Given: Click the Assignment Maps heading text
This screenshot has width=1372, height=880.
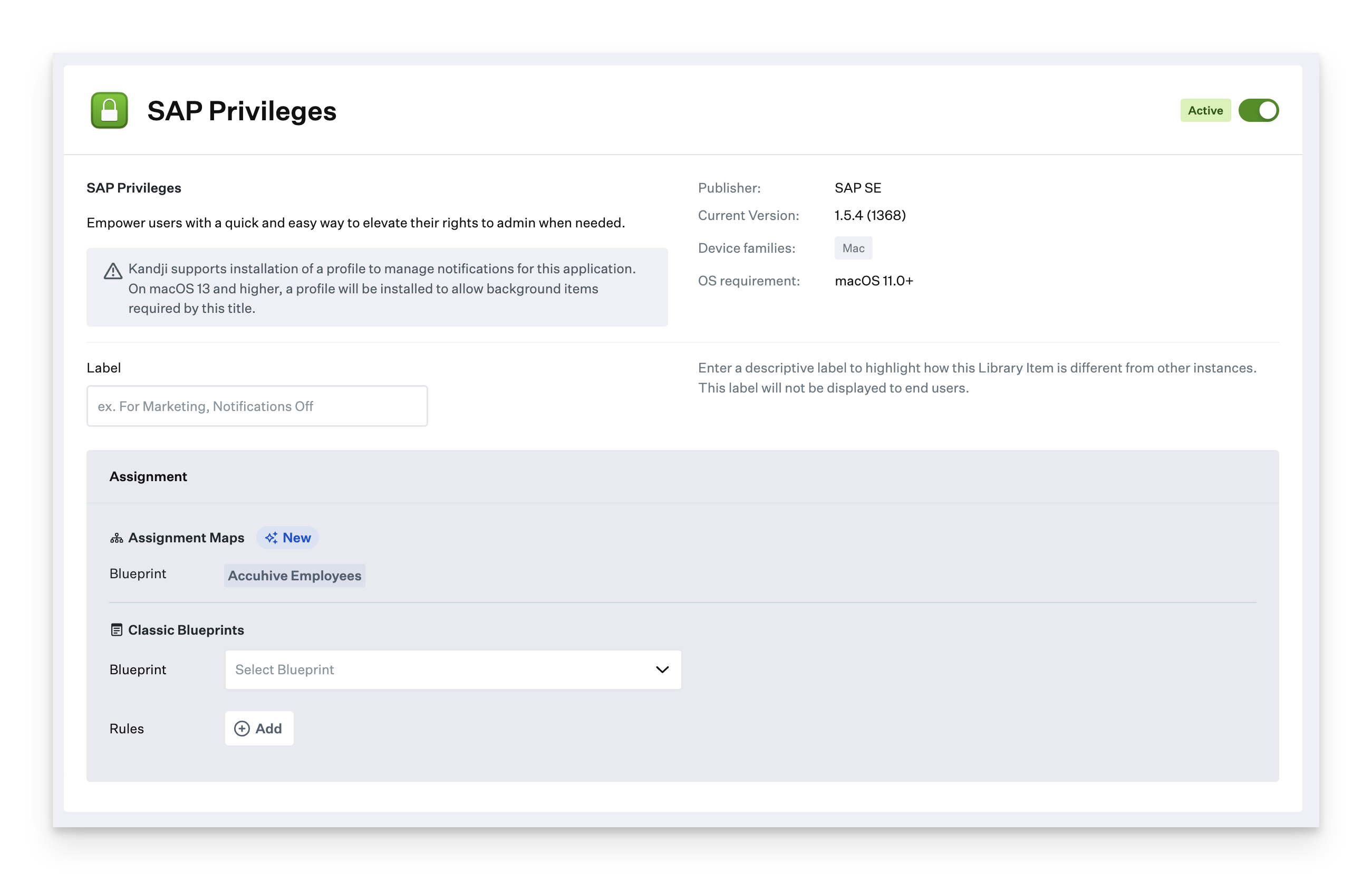Looking at the screenshot, I should [x=186, y=538].
